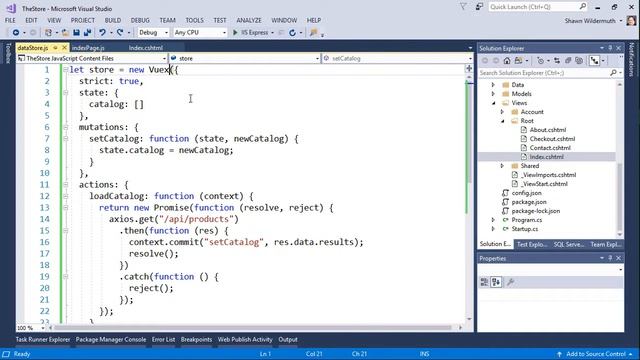Image resolution: width=640 pixels, height=360 pixels.
Task: Collapse the actions block outlining at line 11
Action: pos(66,185)
